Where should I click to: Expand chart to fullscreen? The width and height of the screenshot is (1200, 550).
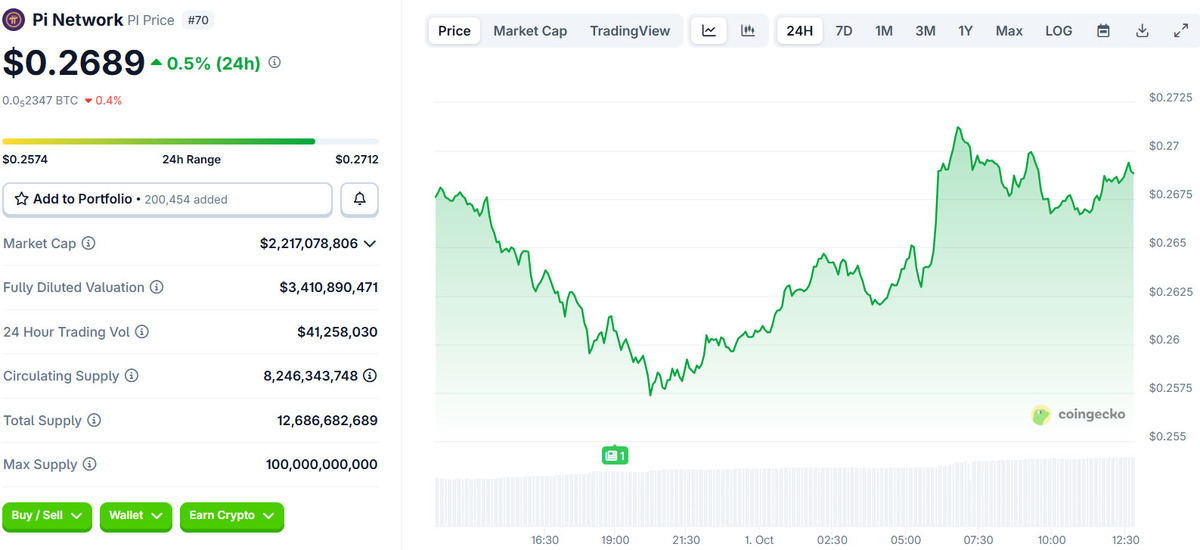coord(1180,31)
